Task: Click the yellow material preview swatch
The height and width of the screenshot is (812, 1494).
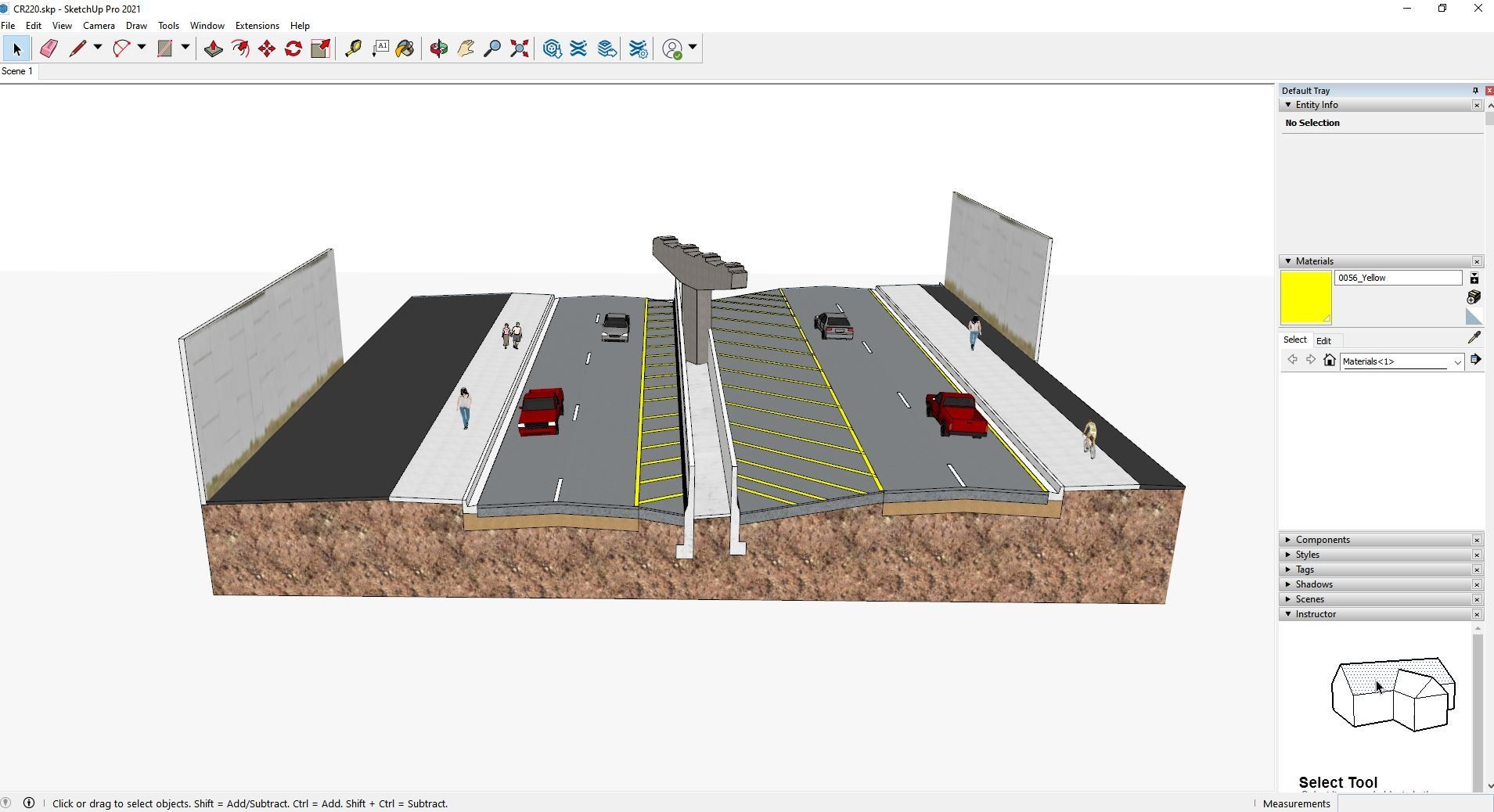Action: click(1305, 297)
